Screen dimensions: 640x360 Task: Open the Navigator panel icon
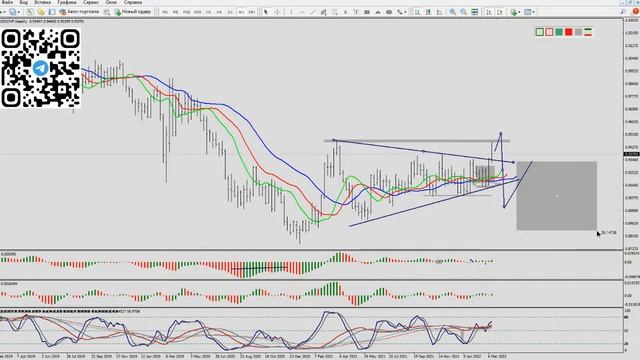[52, 12]
